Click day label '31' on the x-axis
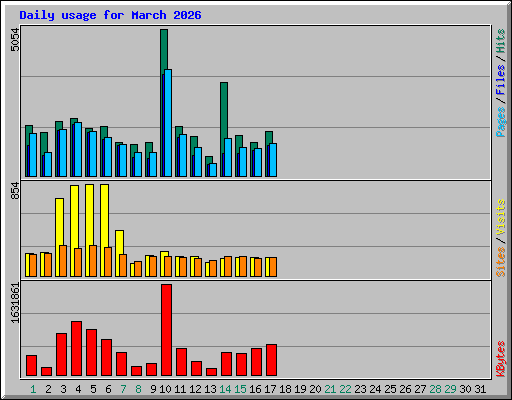512x400 pixels. 480,389
